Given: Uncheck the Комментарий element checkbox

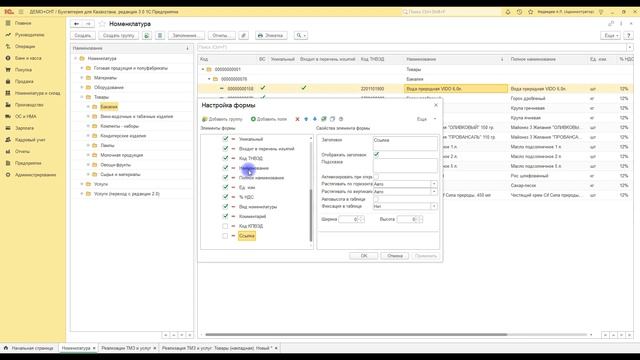Looking at the screenshot, I should pos(225,216).
